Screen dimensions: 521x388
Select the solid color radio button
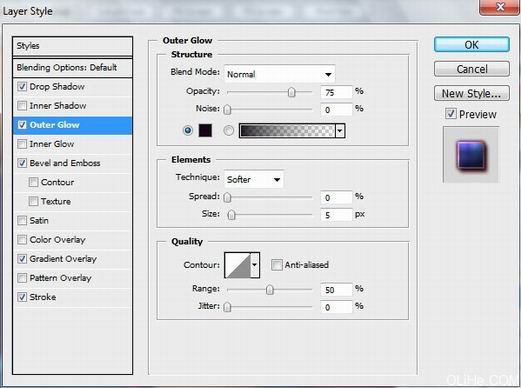pyautogui.click(x=188, y=130)
